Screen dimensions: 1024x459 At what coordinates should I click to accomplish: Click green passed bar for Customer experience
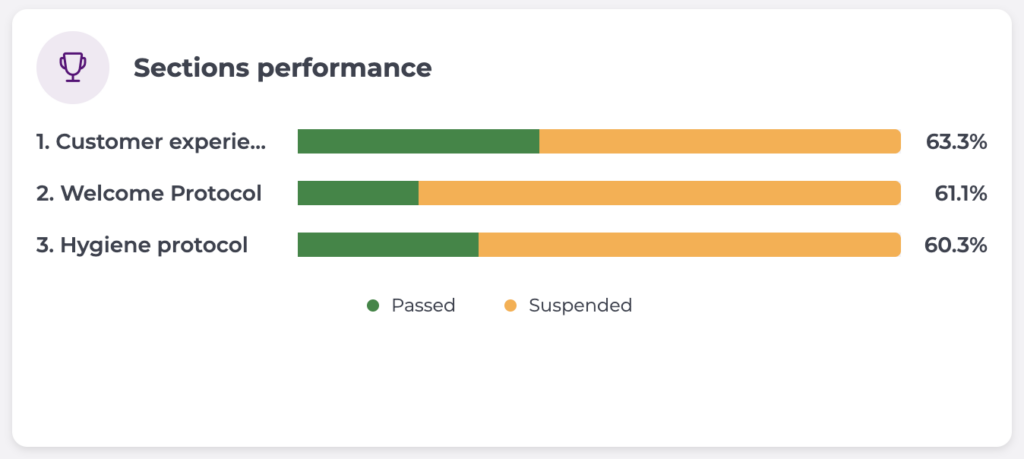tap(418, 142)
